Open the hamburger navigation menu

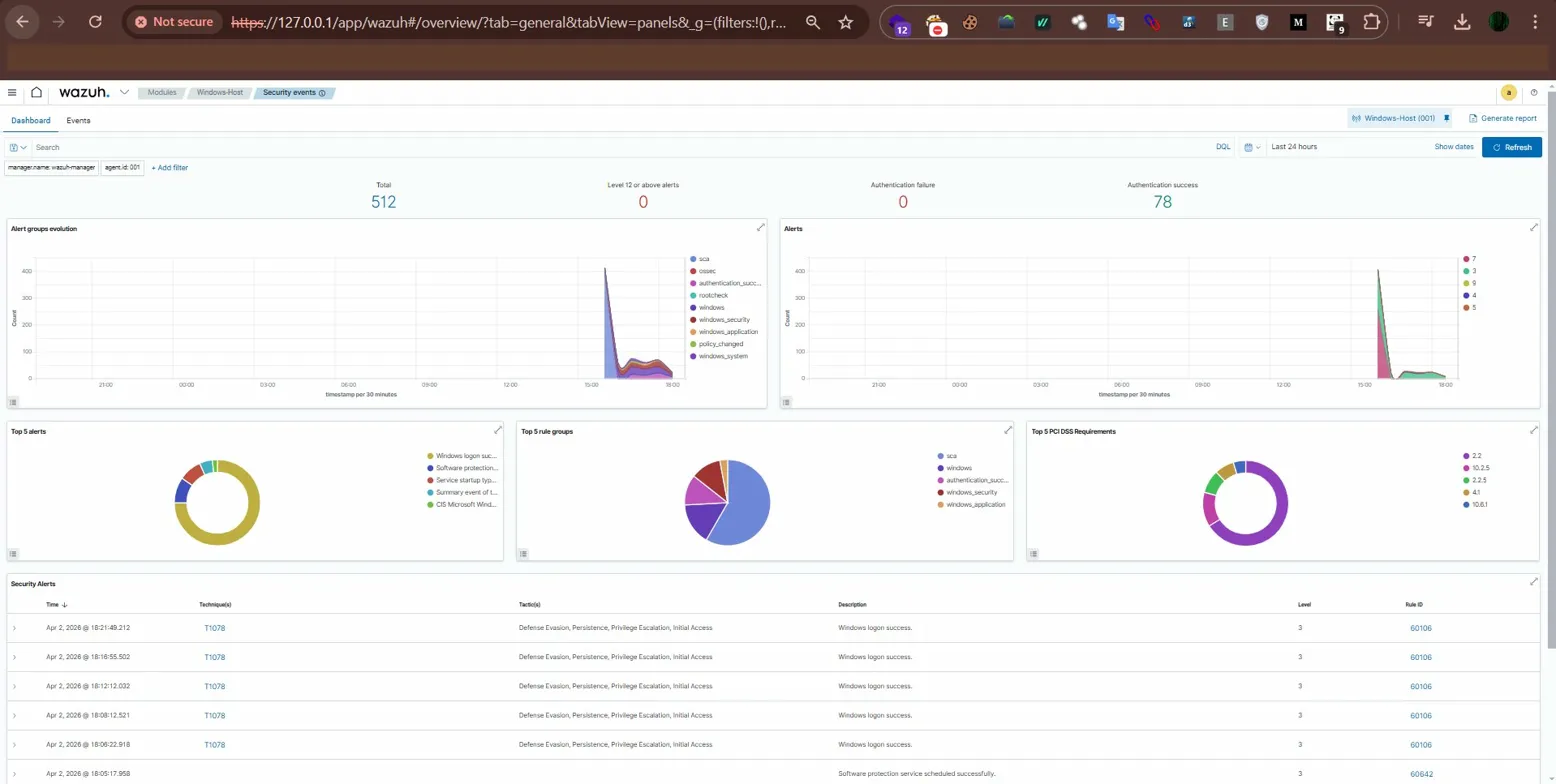(12, 93)
